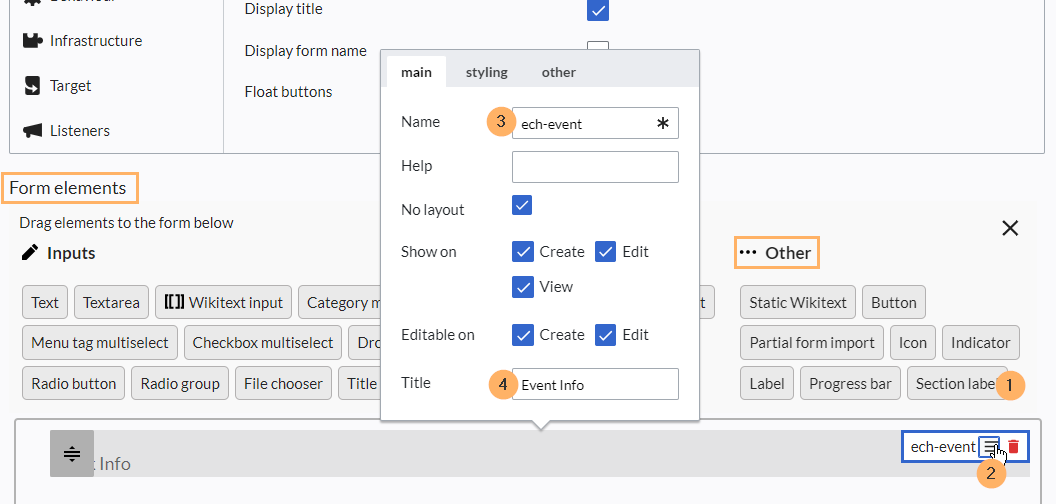This screenshot has width=1056, height=504.
Task: Toggle the No layout checkbox
Action: tap(523, 206)
